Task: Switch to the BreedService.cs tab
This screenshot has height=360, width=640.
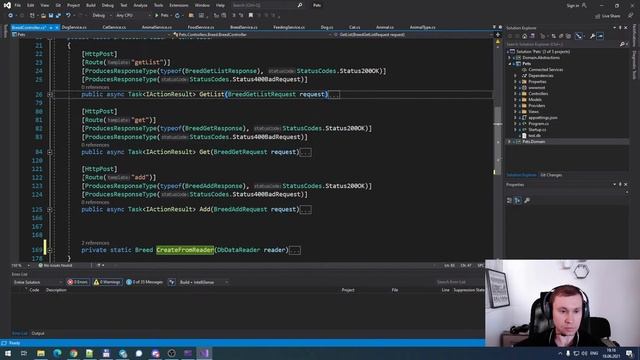Action: tap(244, 27)
